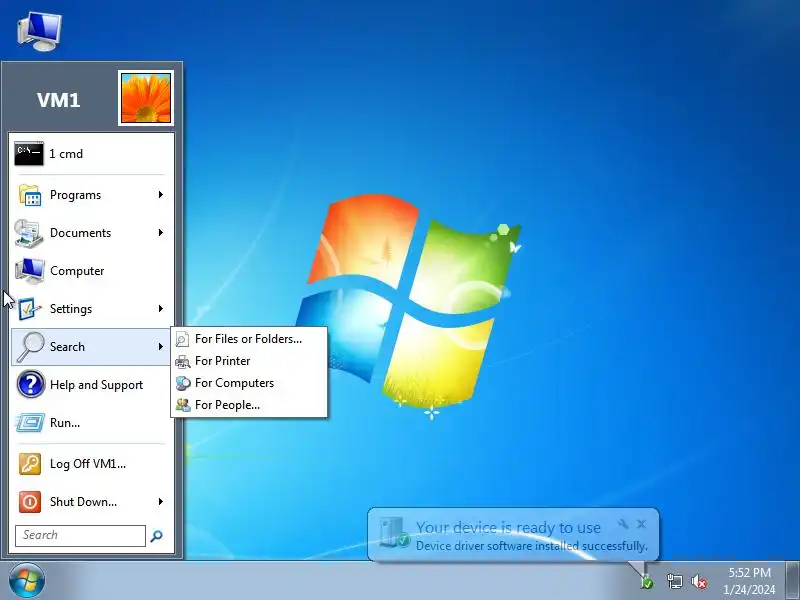Click the blue question mark Help icon
This screenshot has width=800, height=600.
31,384
